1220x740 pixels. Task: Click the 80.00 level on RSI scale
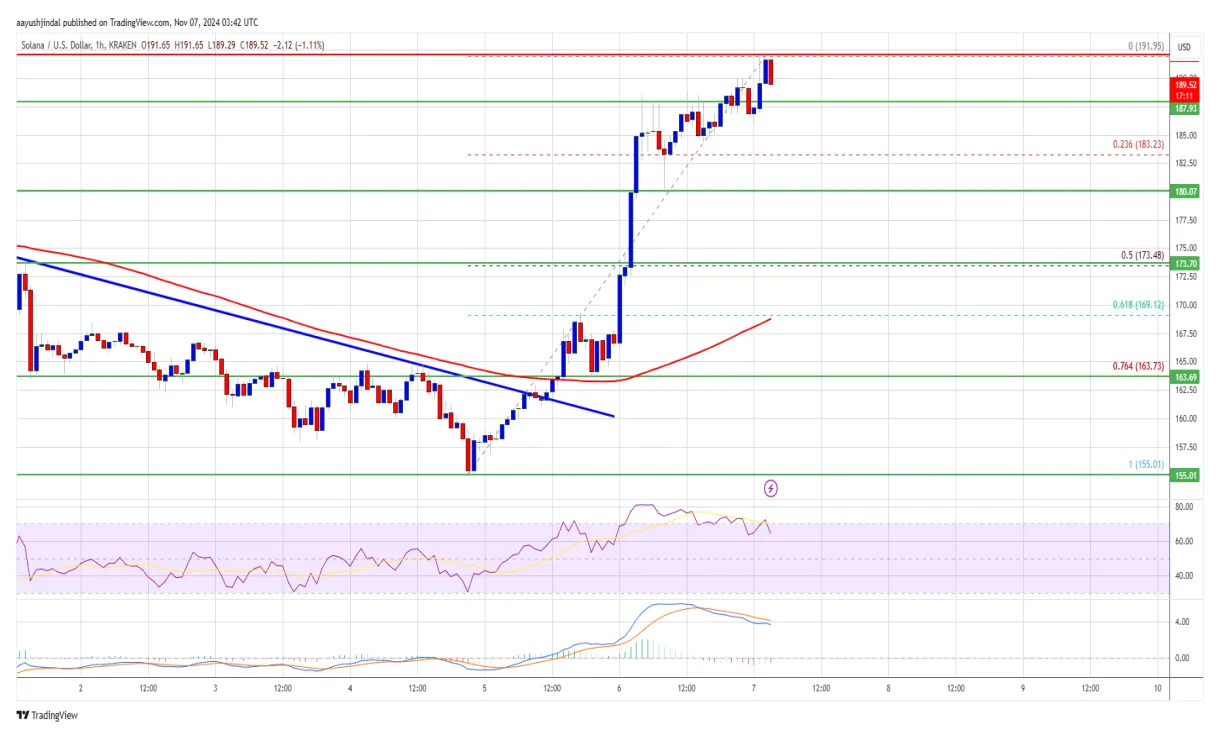coord(1181,508)
